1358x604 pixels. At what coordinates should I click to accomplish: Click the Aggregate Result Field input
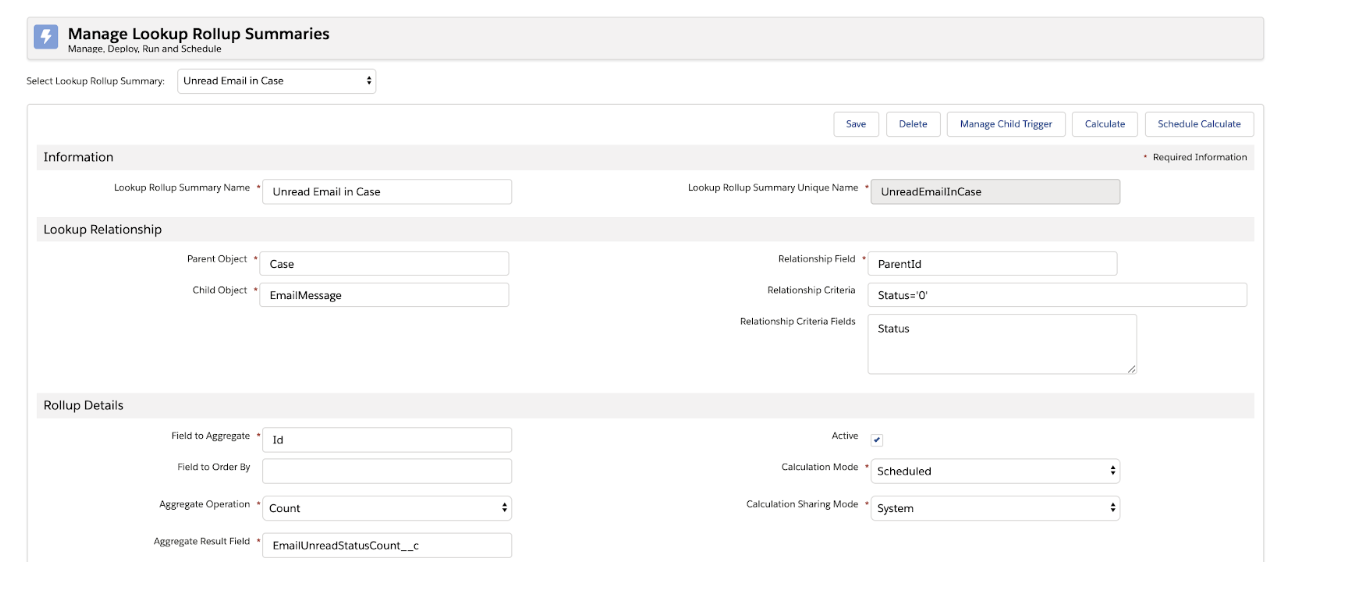pyautogui.click(x=387, y=545)
